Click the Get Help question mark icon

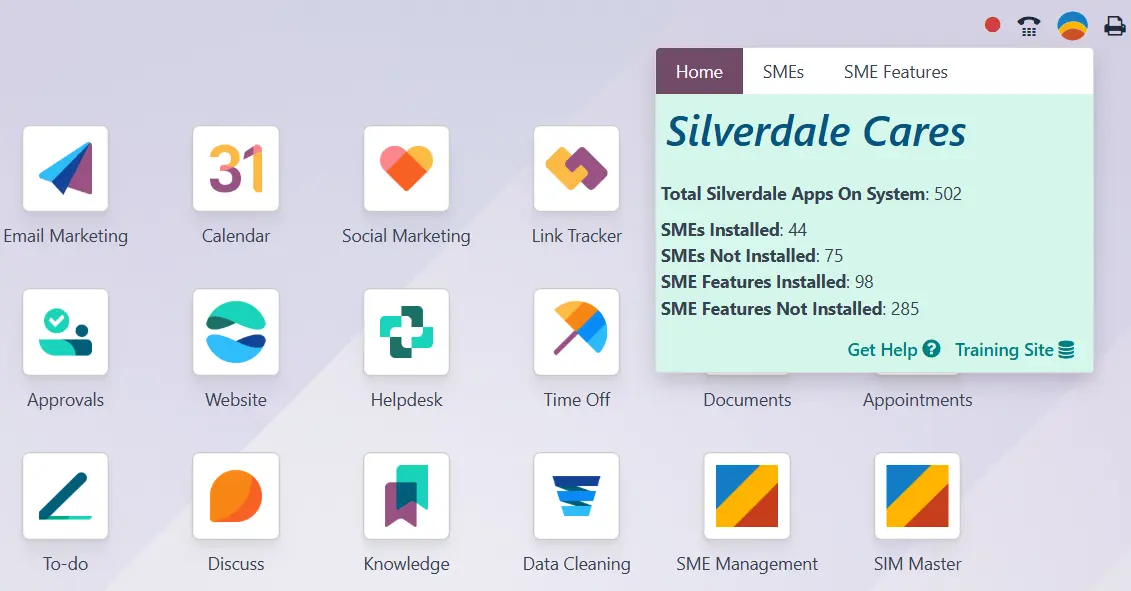tap(931, 349)
